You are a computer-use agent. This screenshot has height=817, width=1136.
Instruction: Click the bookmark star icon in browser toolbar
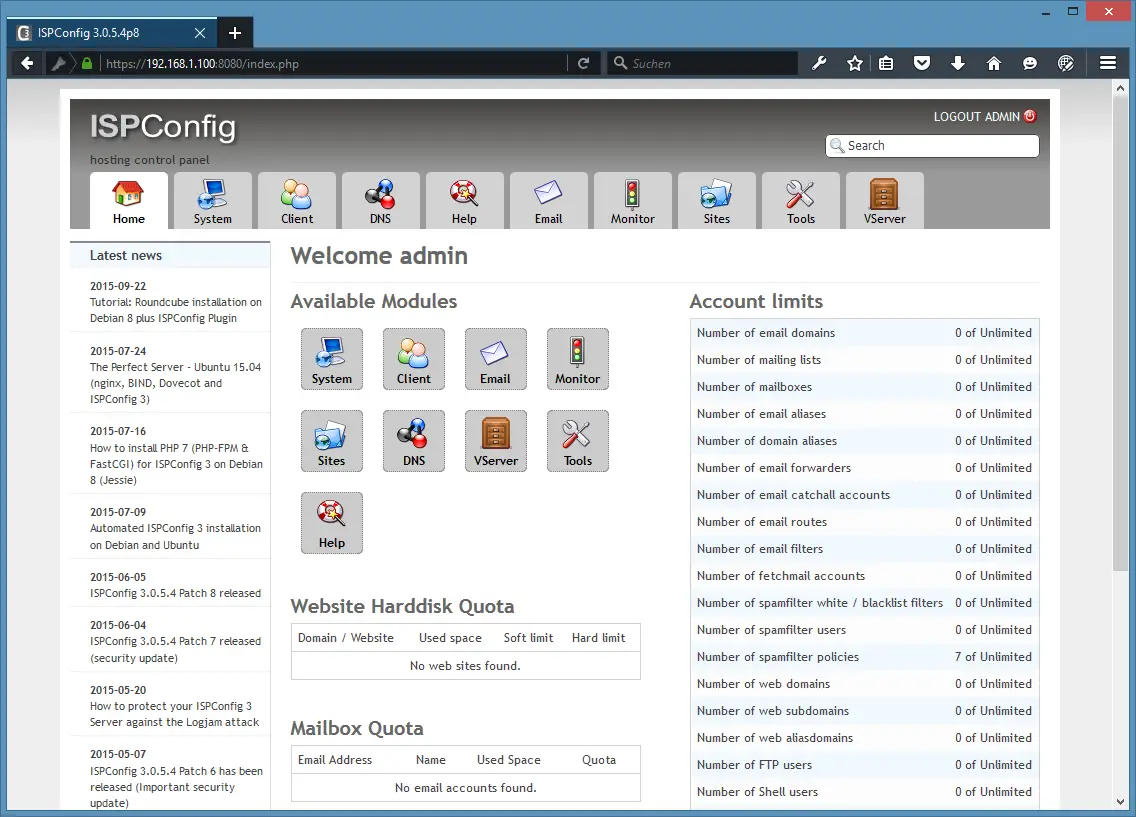855,64
